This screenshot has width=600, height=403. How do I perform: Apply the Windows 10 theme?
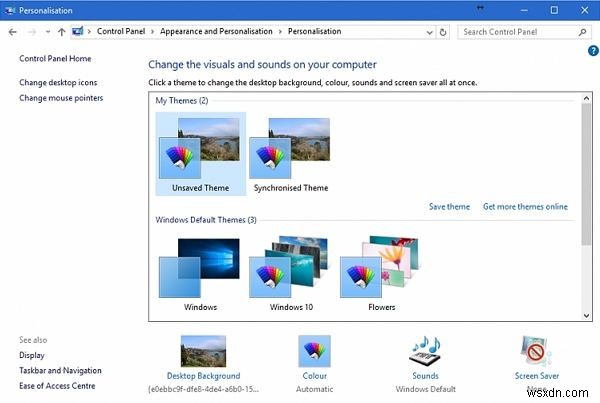291,274
